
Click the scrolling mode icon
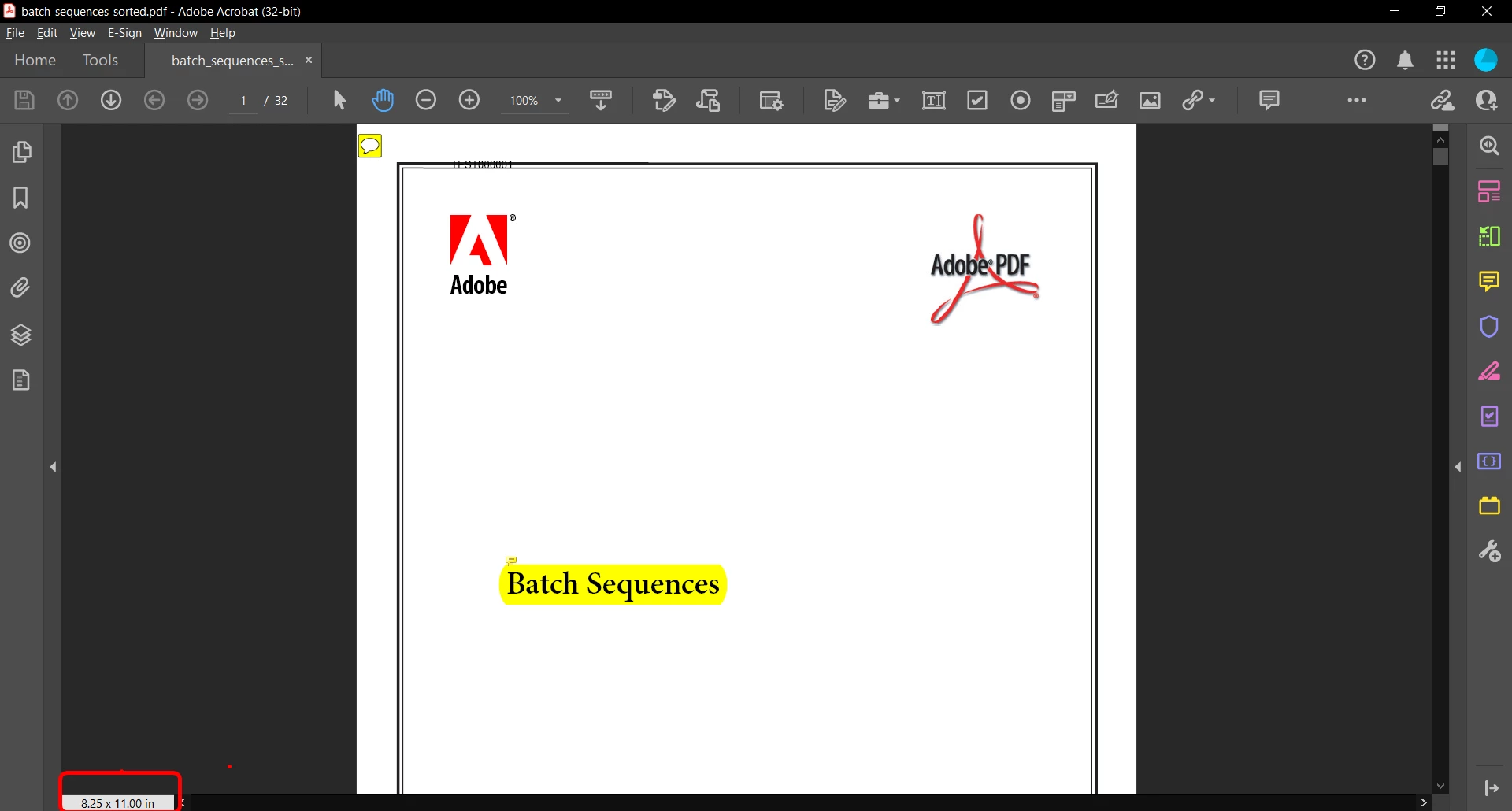[601, 101]
